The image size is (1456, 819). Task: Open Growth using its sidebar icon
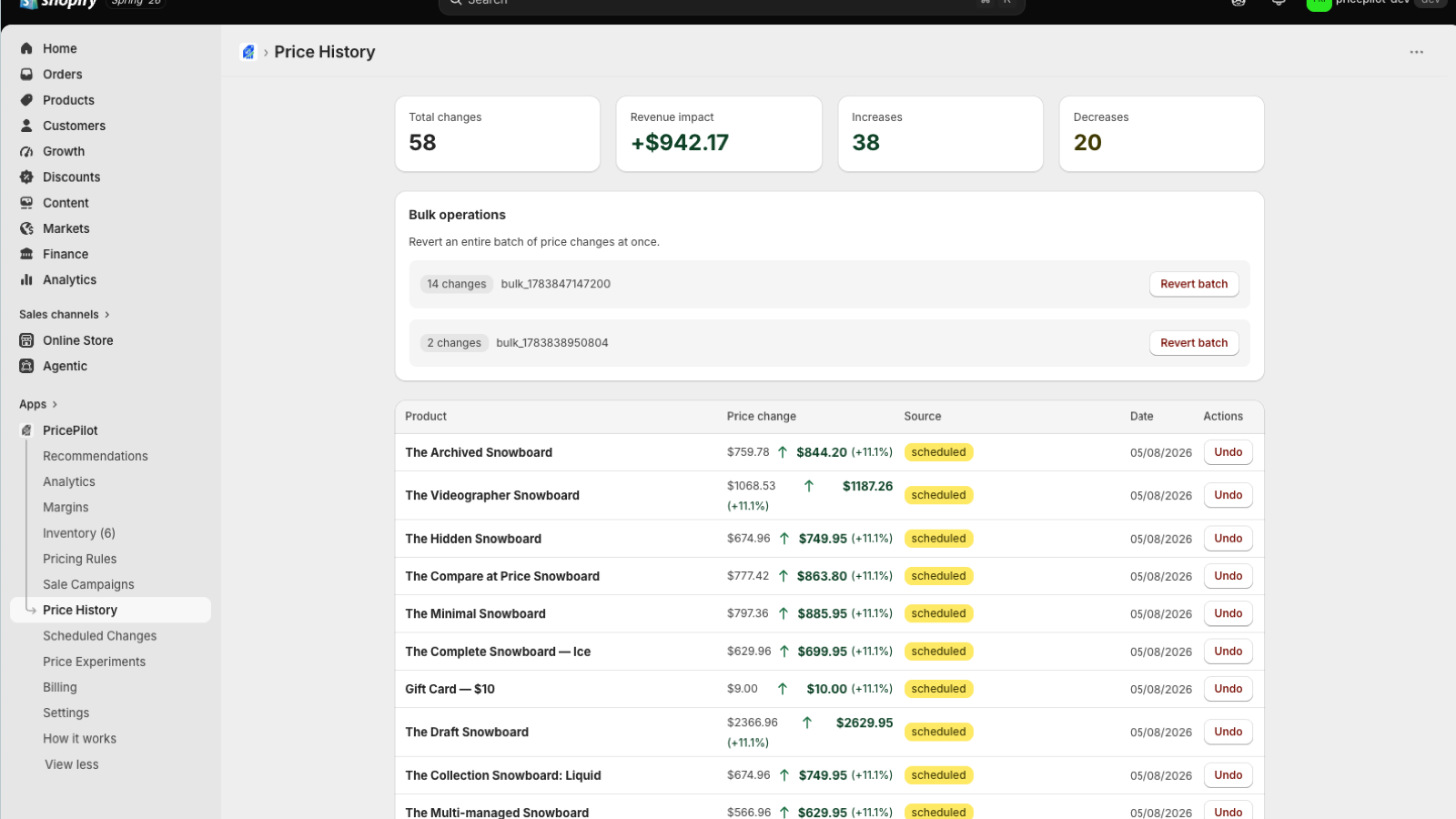(26, 151)
